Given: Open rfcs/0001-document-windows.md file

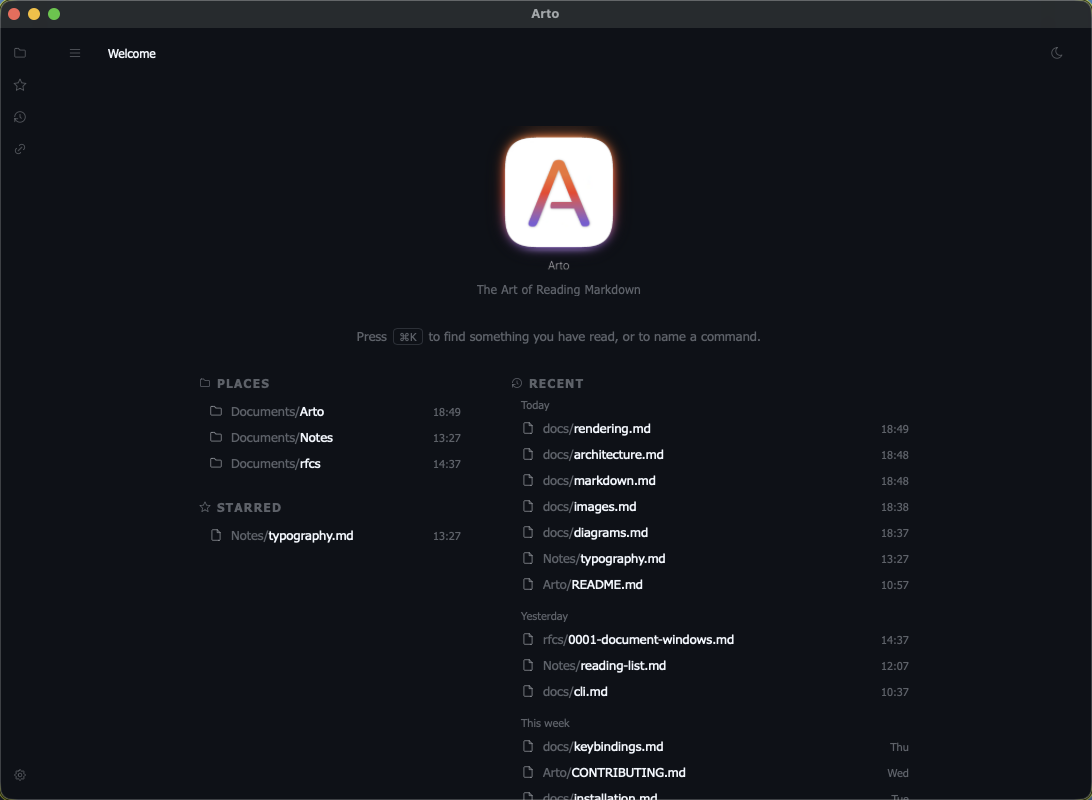Looking at the screenshot, I should (x=715, y=640).
